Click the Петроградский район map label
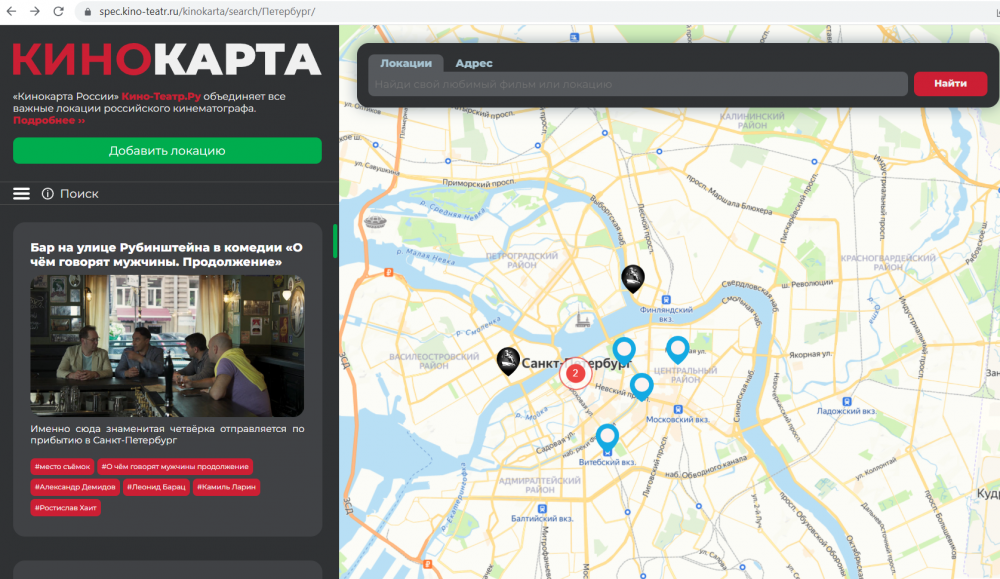Viewport: 1000px width, 579px height. [522, 260]
